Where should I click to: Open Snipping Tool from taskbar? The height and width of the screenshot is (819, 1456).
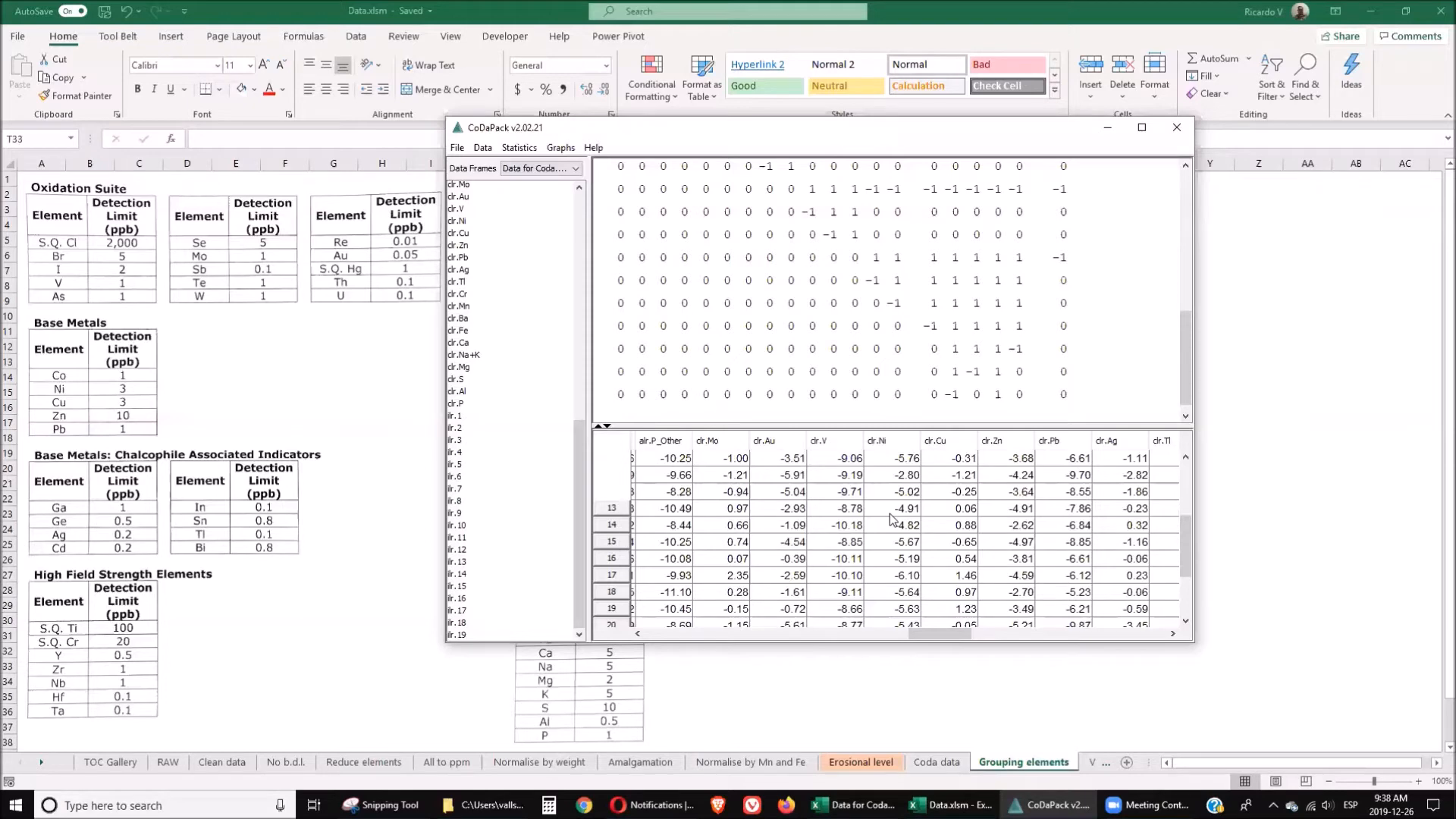point(381,805)
